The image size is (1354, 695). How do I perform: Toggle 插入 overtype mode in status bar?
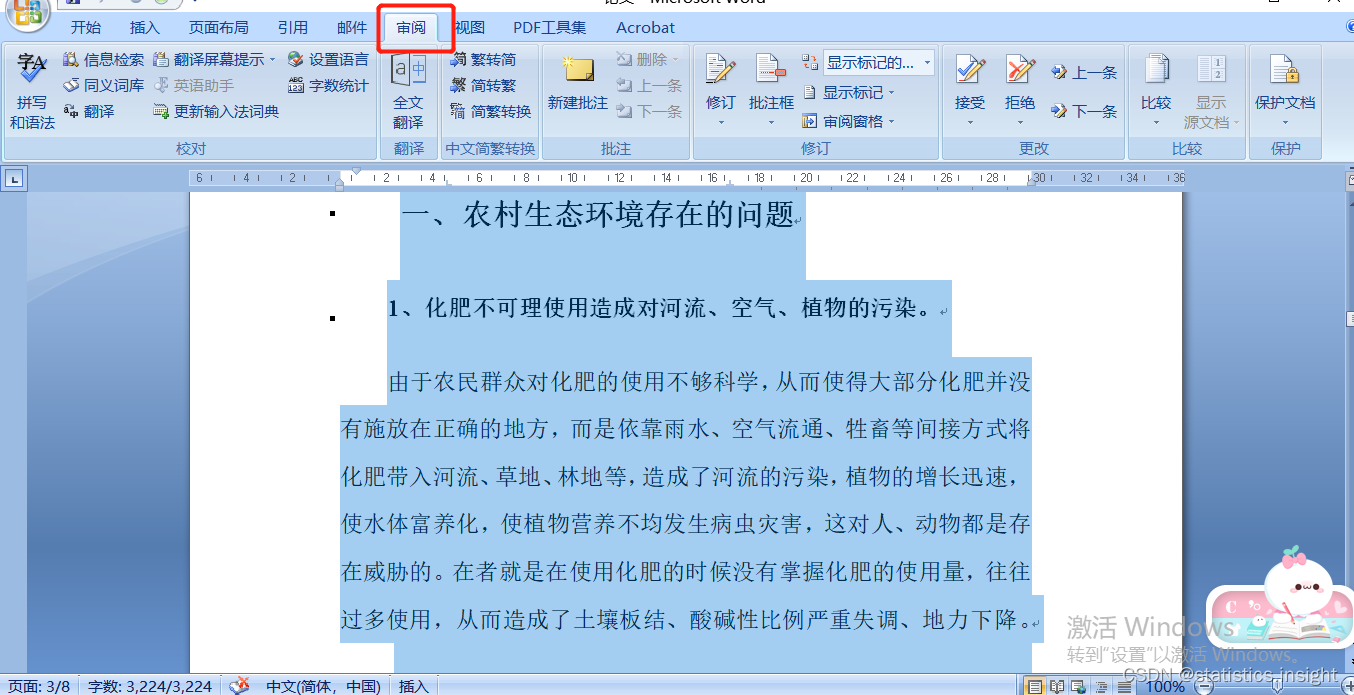[414, 686]
